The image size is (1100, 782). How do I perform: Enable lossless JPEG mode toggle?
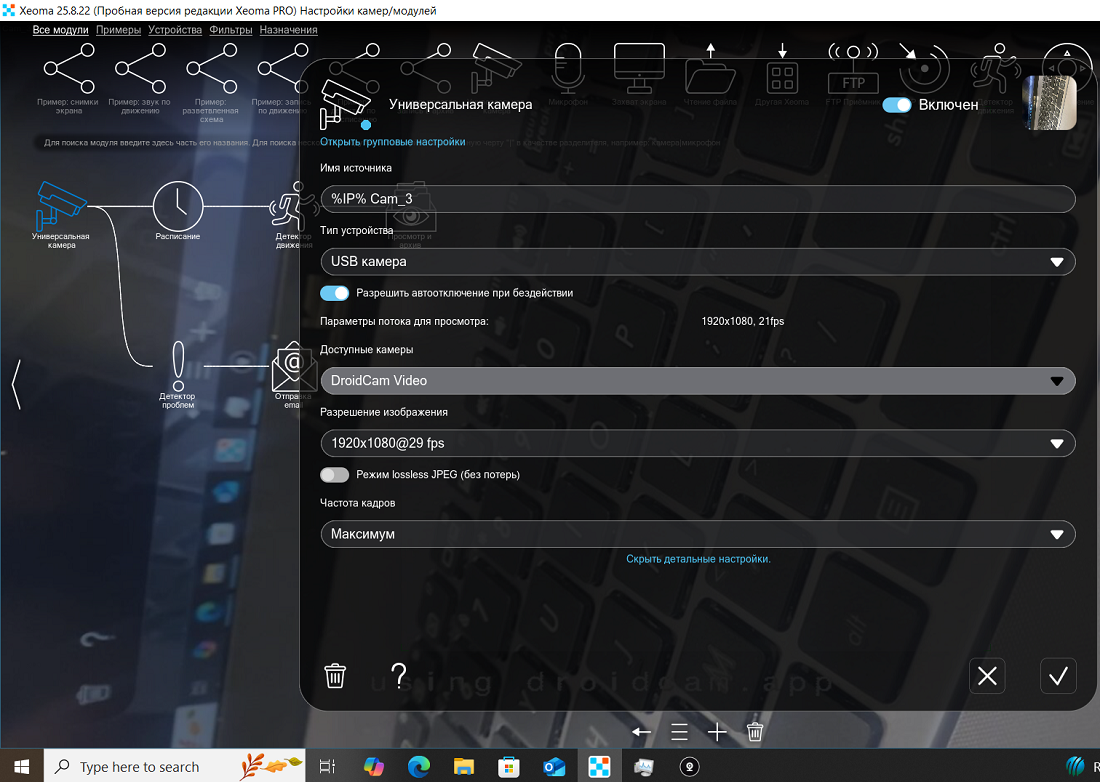(335, 474)
